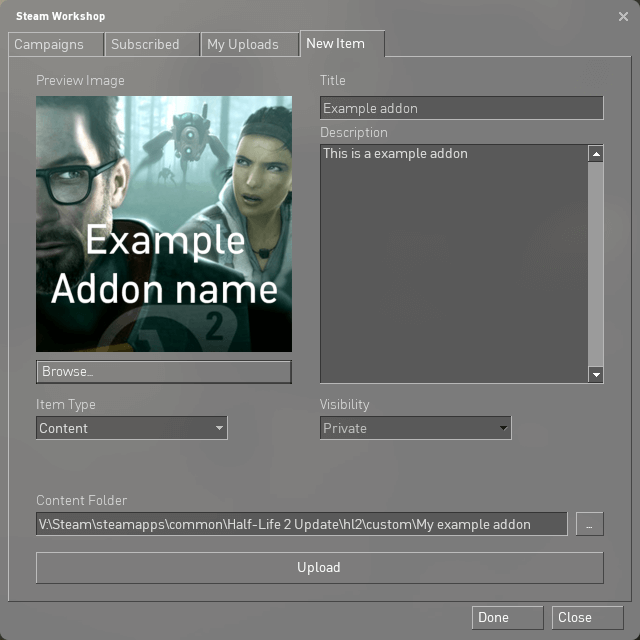Open the Subscribed tab

pyautogui.click(x=152, y=44)
